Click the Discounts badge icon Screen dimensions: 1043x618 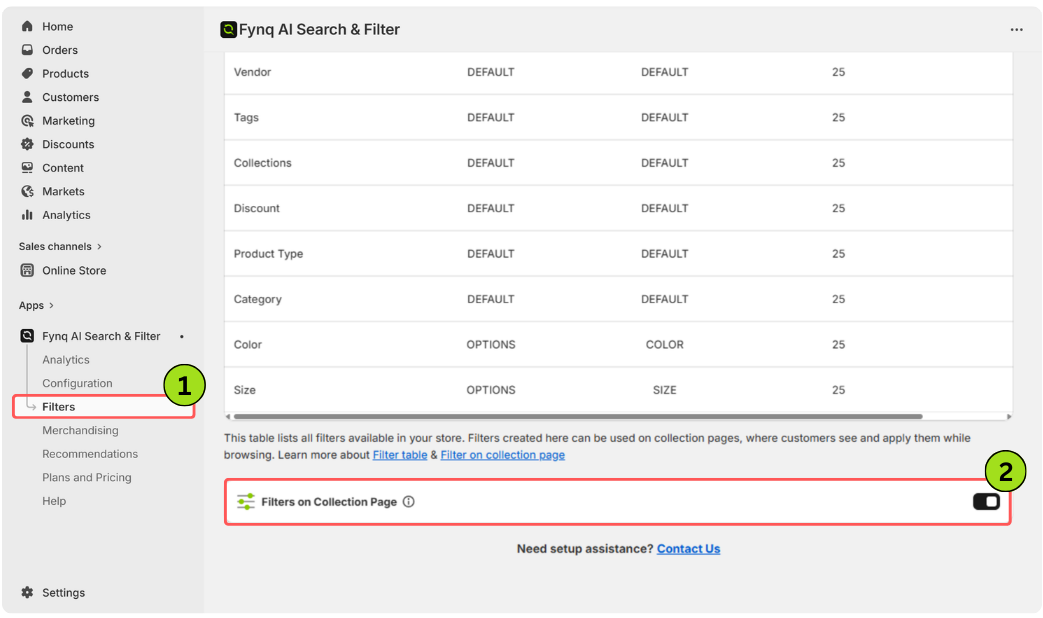click(x=27, y=144)
